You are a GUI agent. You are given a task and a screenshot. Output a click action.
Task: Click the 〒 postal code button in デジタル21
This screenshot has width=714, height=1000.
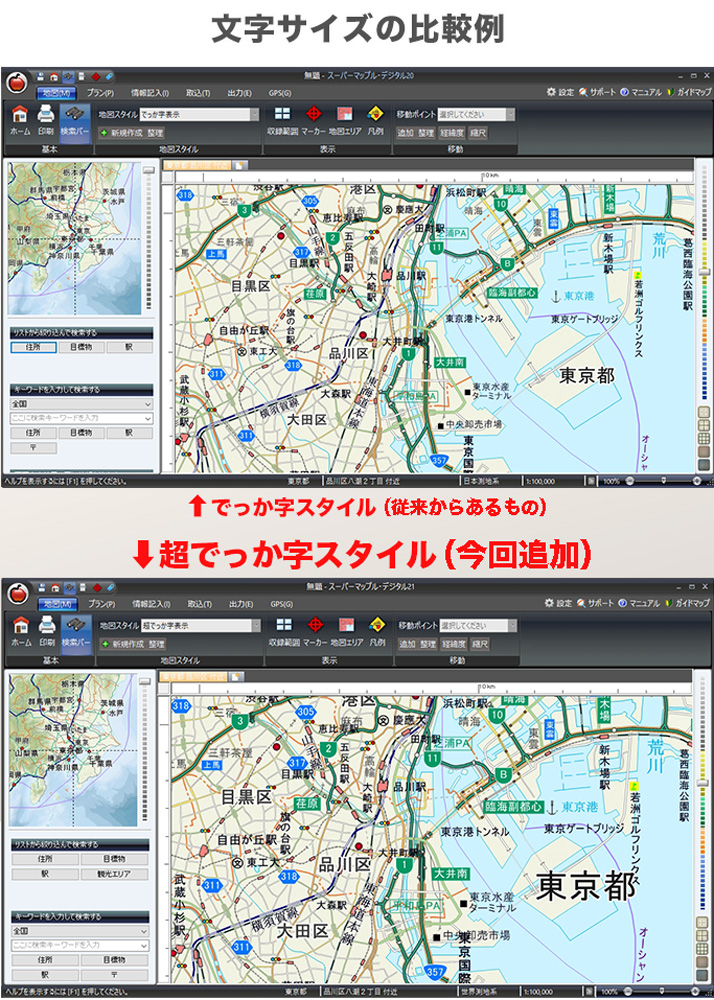pyautogui.click(x=115, y=974)
